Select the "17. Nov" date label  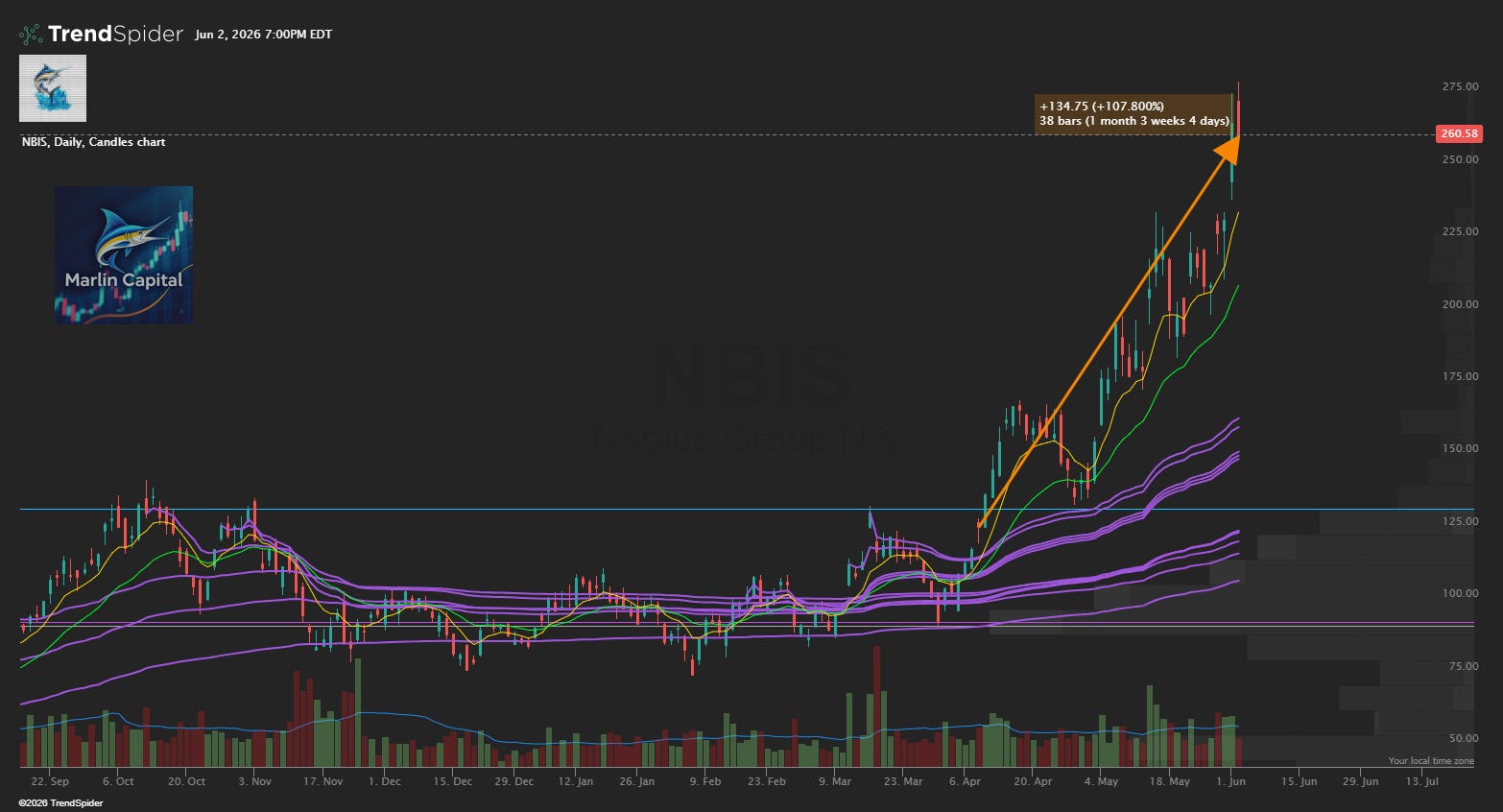(x=322, y=781)
